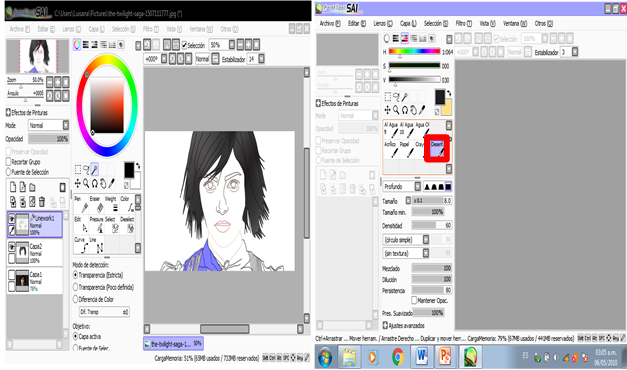627x370 pixels.
Task: Pick the rectangular selection tool in left window
Action: pyautogui.click(x=78, y=170)
